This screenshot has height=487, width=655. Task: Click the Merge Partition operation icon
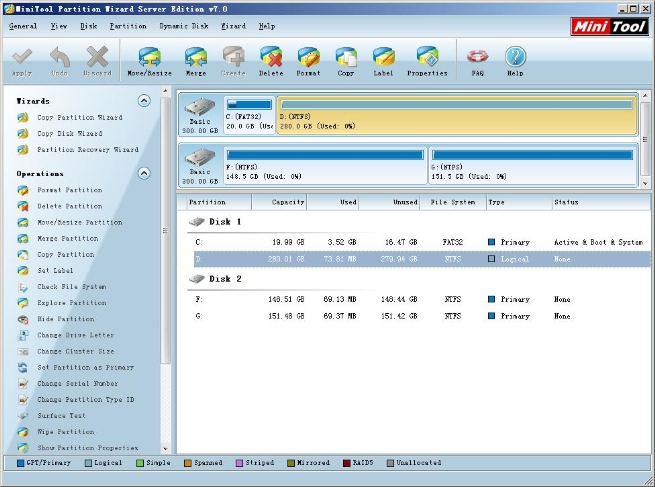point(23,238)
